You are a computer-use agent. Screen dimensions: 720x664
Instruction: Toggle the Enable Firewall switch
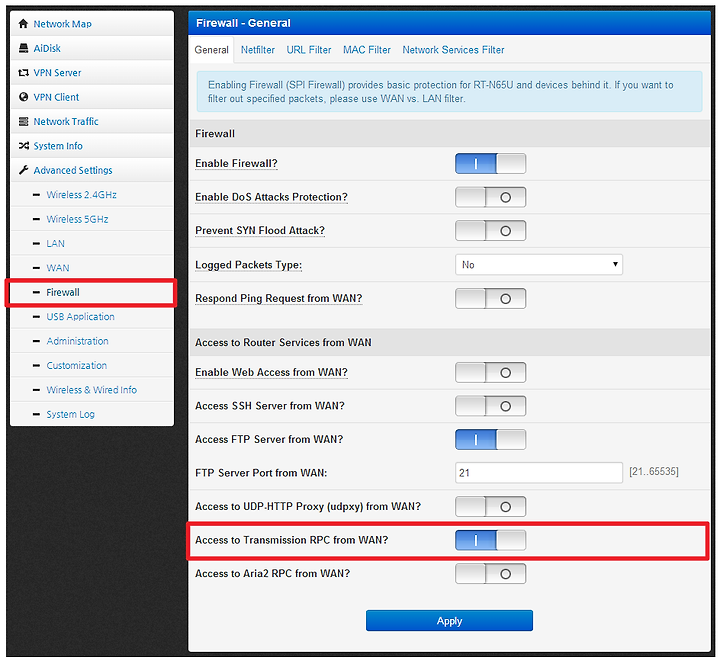point(490,163)
